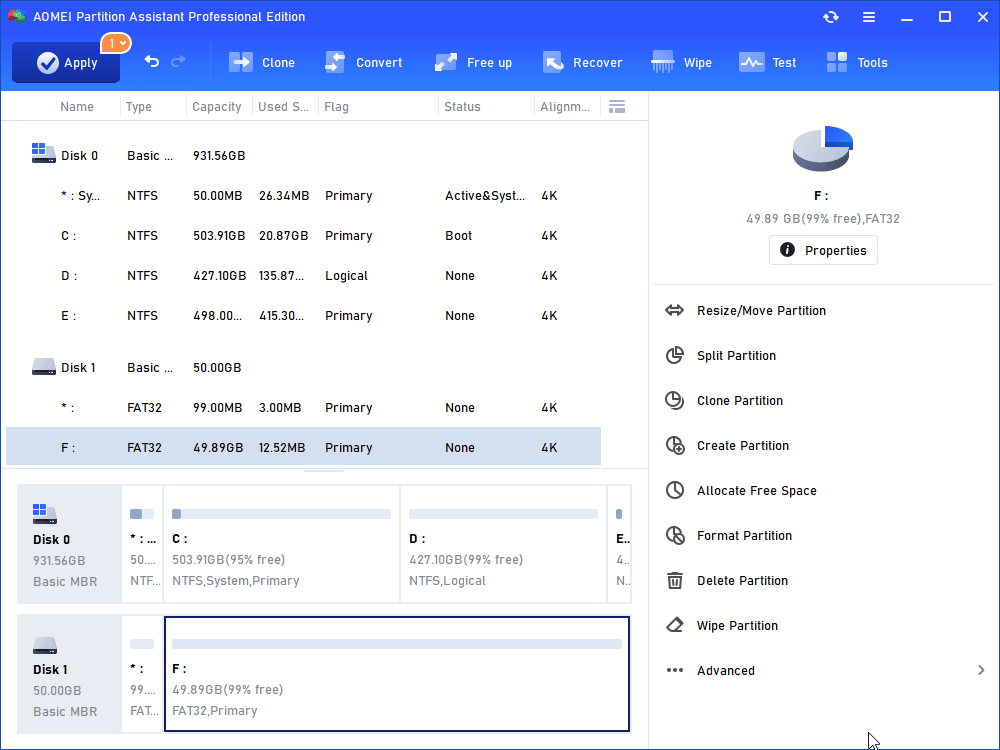Open the Clone toolbar menu
Image resolution: width=1000 pixels, height=750 pixels.
[261, 62]
